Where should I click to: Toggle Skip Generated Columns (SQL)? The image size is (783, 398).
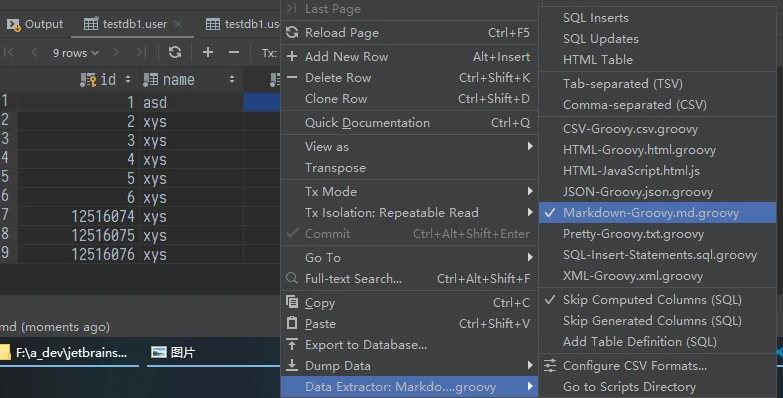[x=657, y=321]
